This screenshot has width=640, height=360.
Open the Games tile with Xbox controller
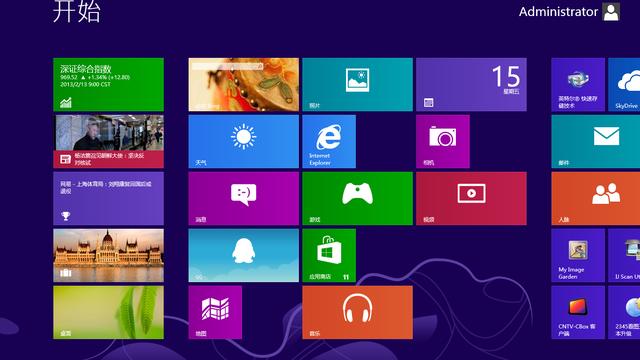358,198
